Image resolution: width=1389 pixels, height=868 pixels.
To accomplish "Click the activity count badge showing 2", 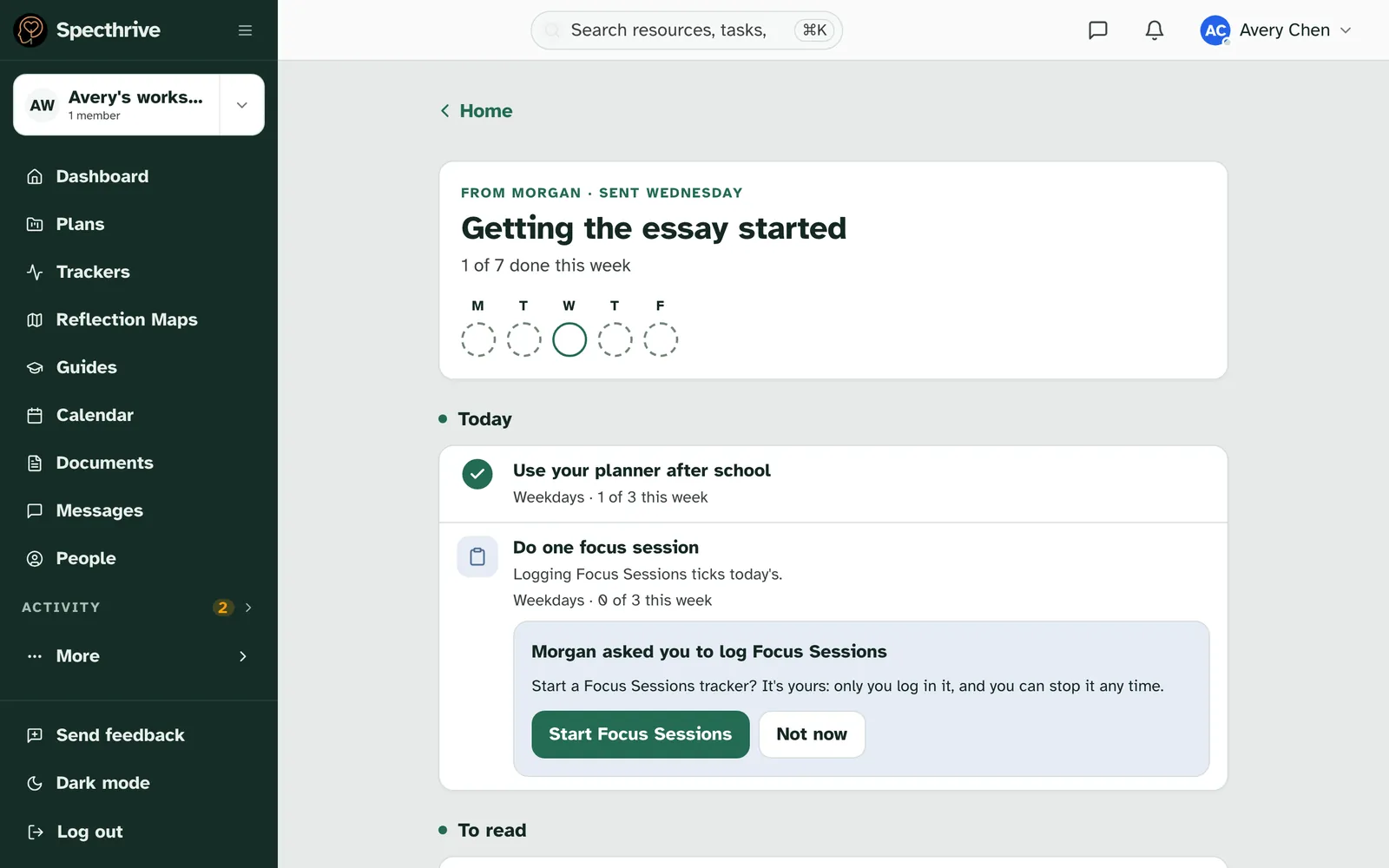I will point(223,608).
